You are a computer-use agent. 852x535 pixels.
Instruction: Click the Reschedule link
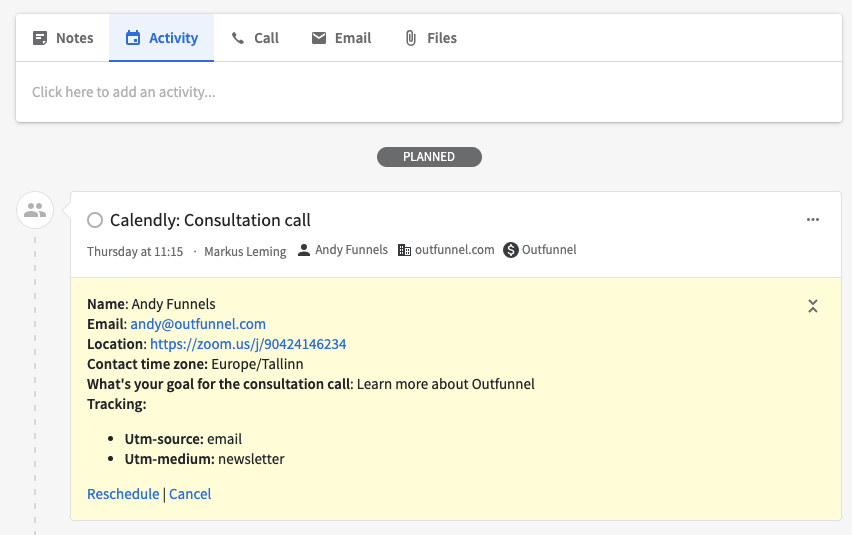pyautogui.click(x=123, y=494)
